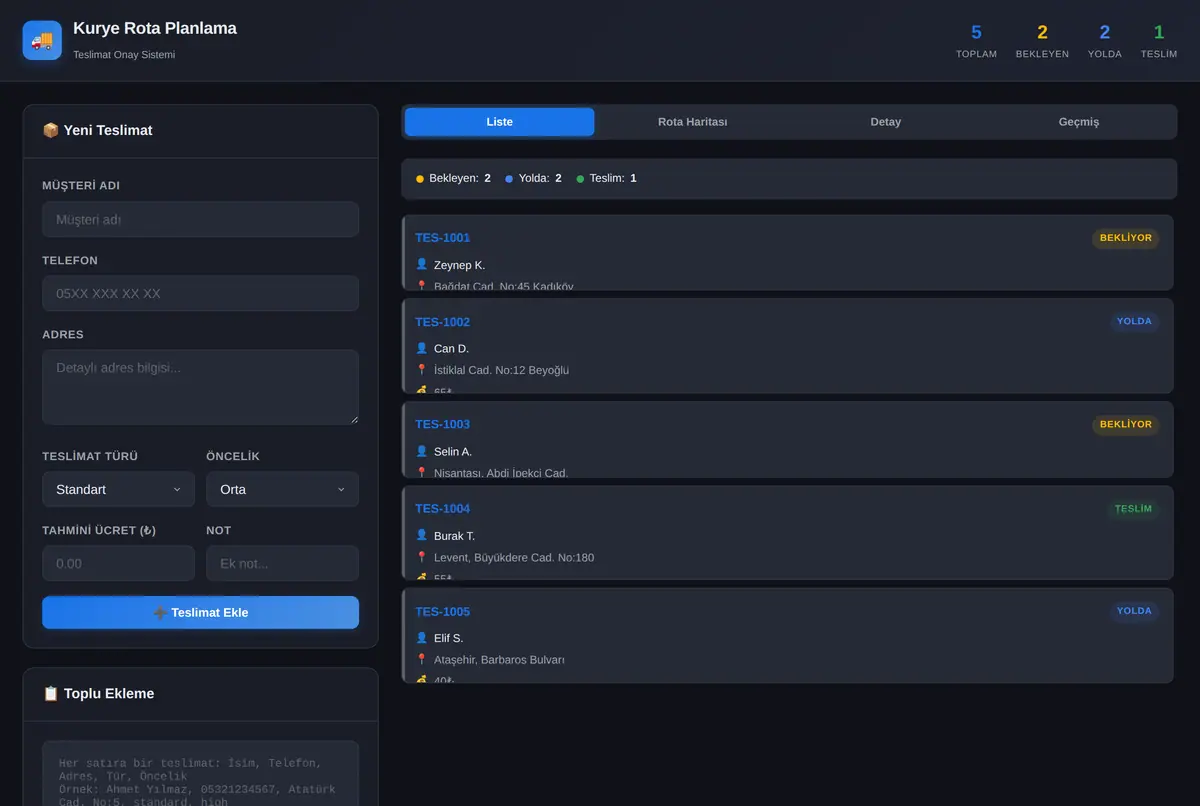Open delivery TES-1002

[788, 346]
